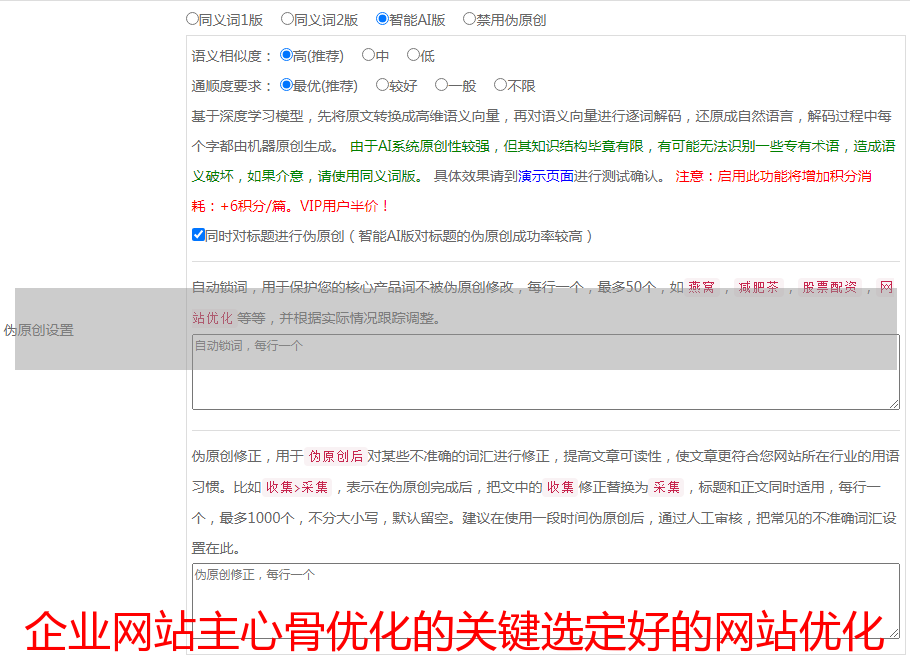This screenshot has width=911, height=658.
Task: Set 语义相似度 to 低
Action: point(413,56)
